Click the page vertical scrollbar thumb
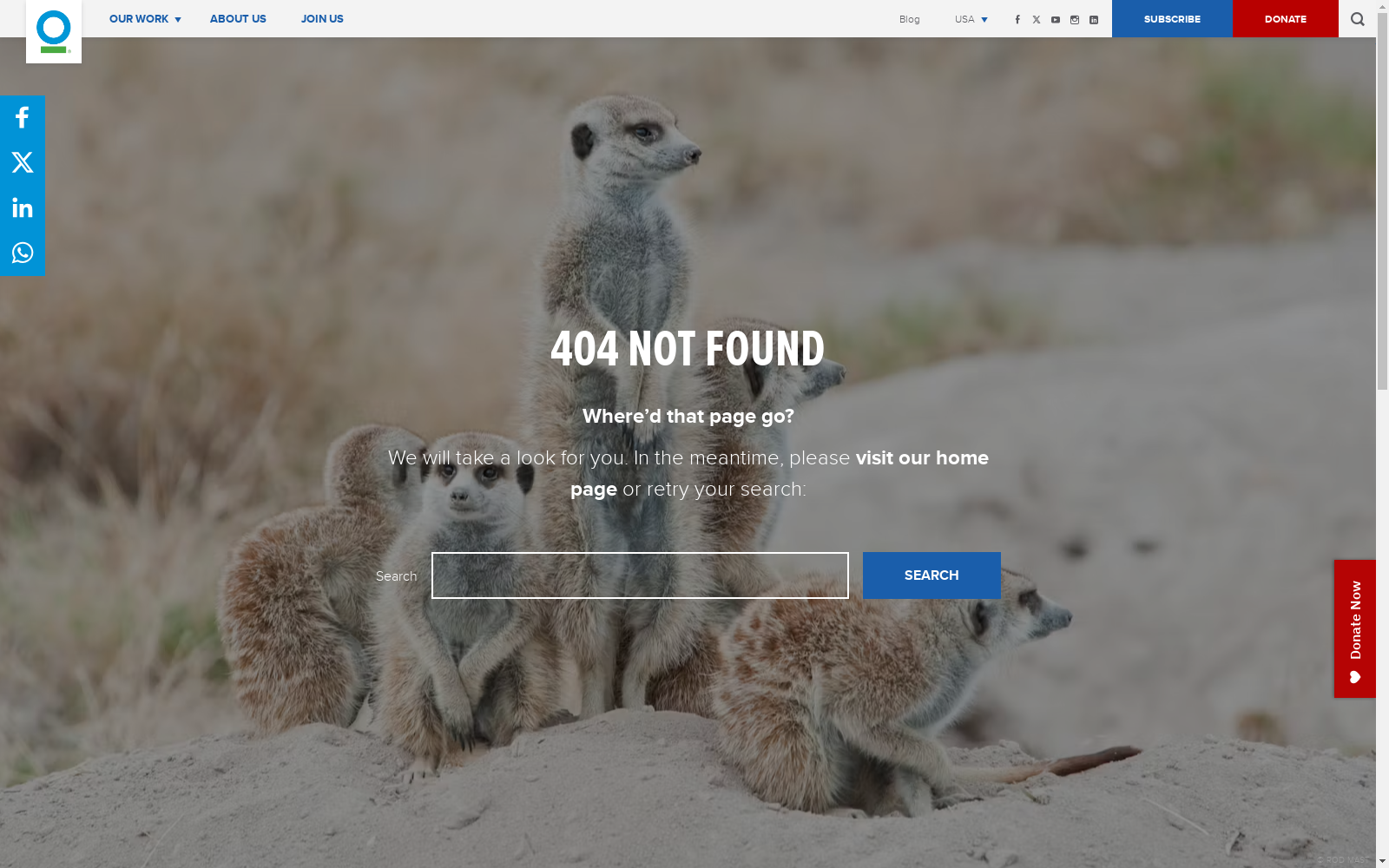Screen dimensions: 1389x868 [x=1382, y=200]
